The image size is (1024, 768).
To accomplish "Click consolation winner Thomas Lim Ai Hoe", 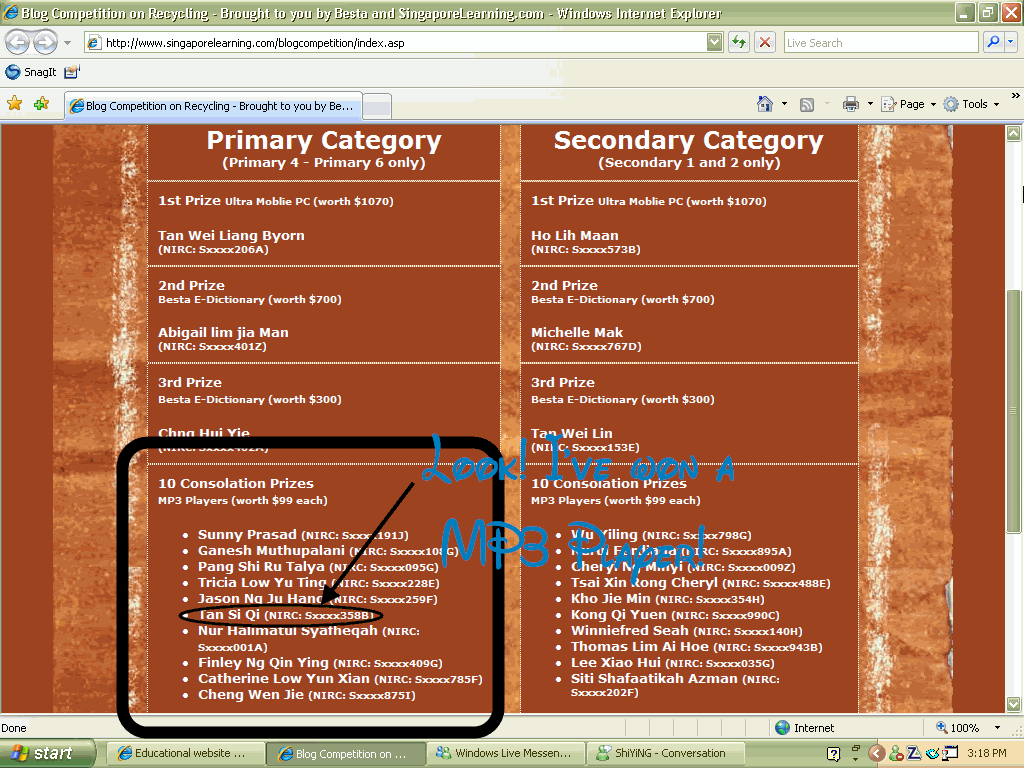I will [x=640, y=647].
